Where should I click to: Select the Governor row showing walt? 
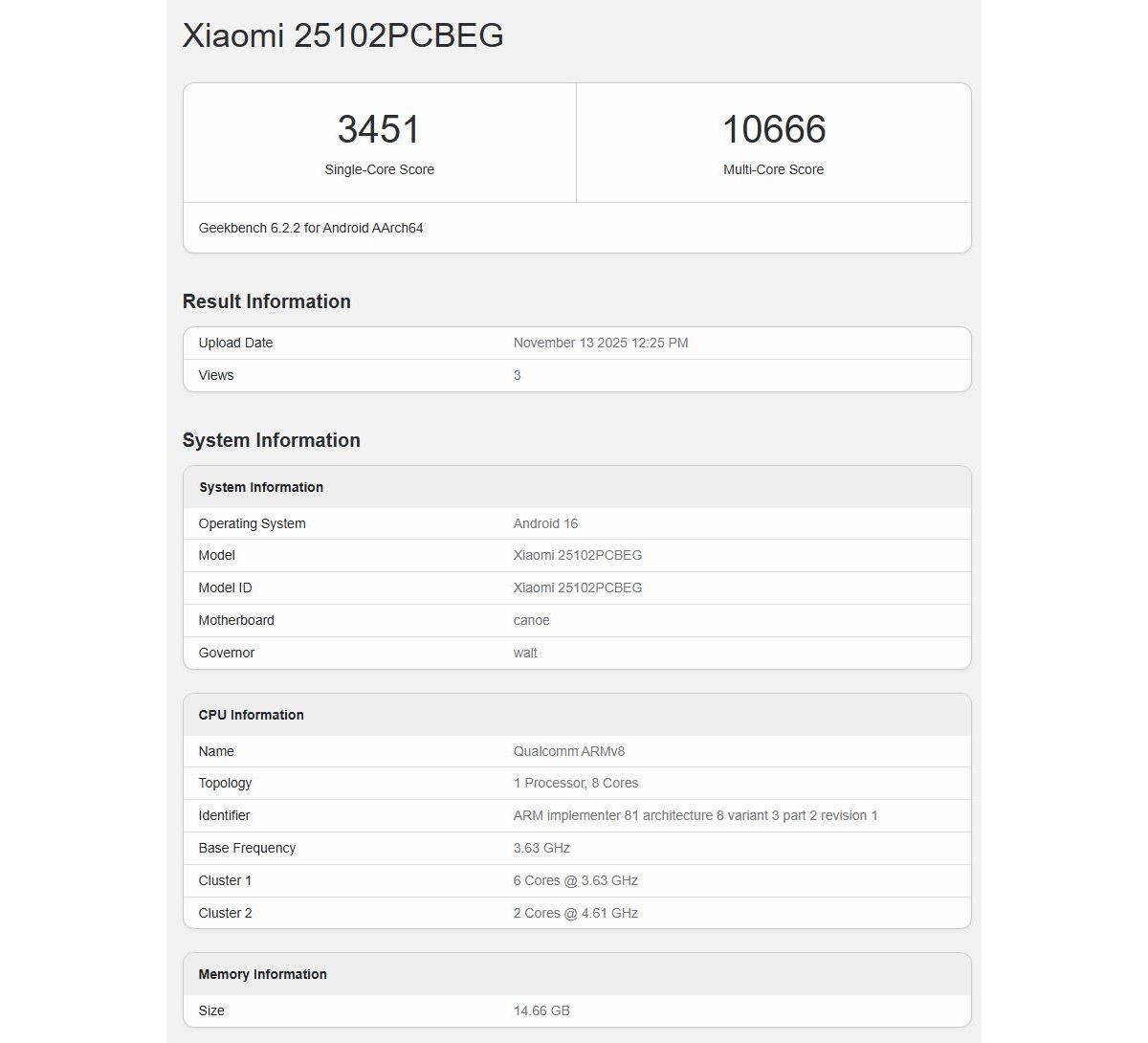pyautogui.click(x=574, y=653)
